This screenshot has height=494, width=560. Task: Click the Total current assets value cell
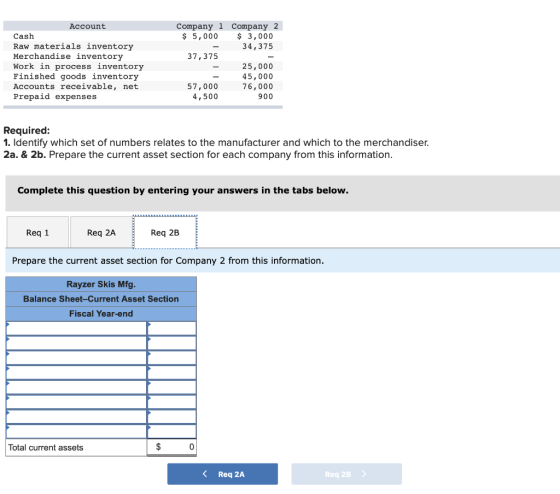[x=172, y=447]
